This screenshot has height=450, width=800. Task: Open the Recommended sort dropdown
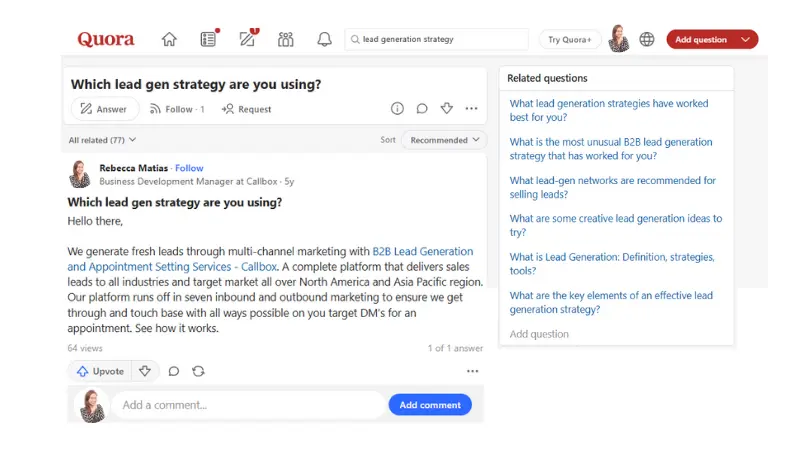444,140
